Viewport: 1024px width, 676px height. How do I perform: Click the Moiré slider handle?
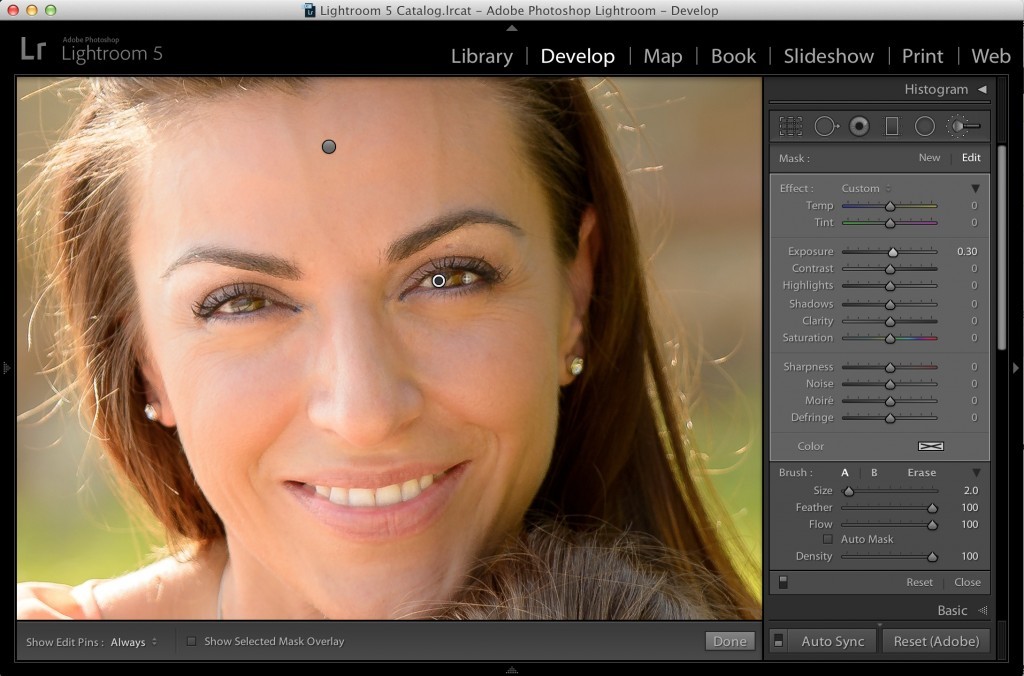pos(889,402)
